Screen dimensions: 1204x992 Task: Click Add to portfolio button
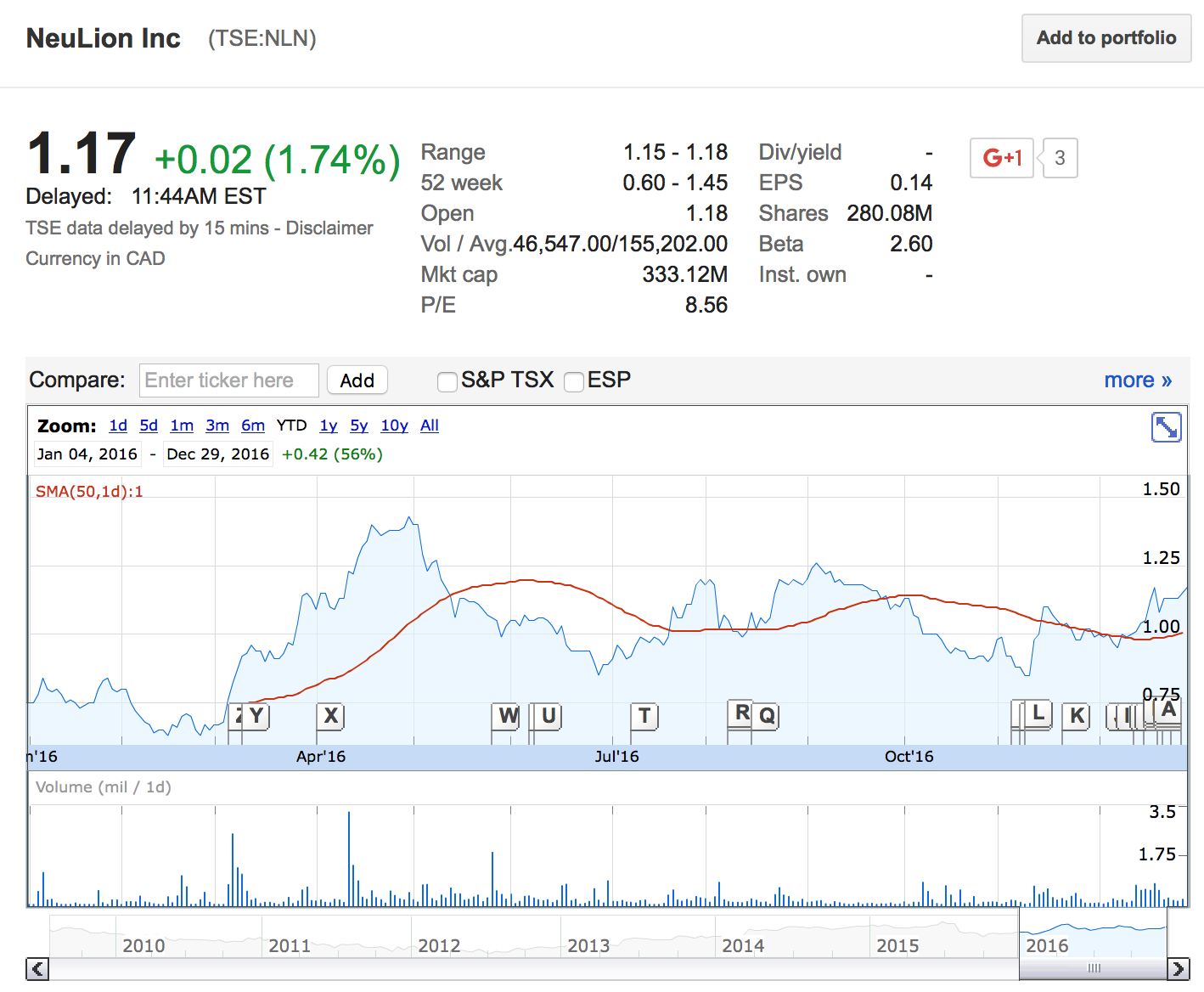click(x=1106, y=38)
